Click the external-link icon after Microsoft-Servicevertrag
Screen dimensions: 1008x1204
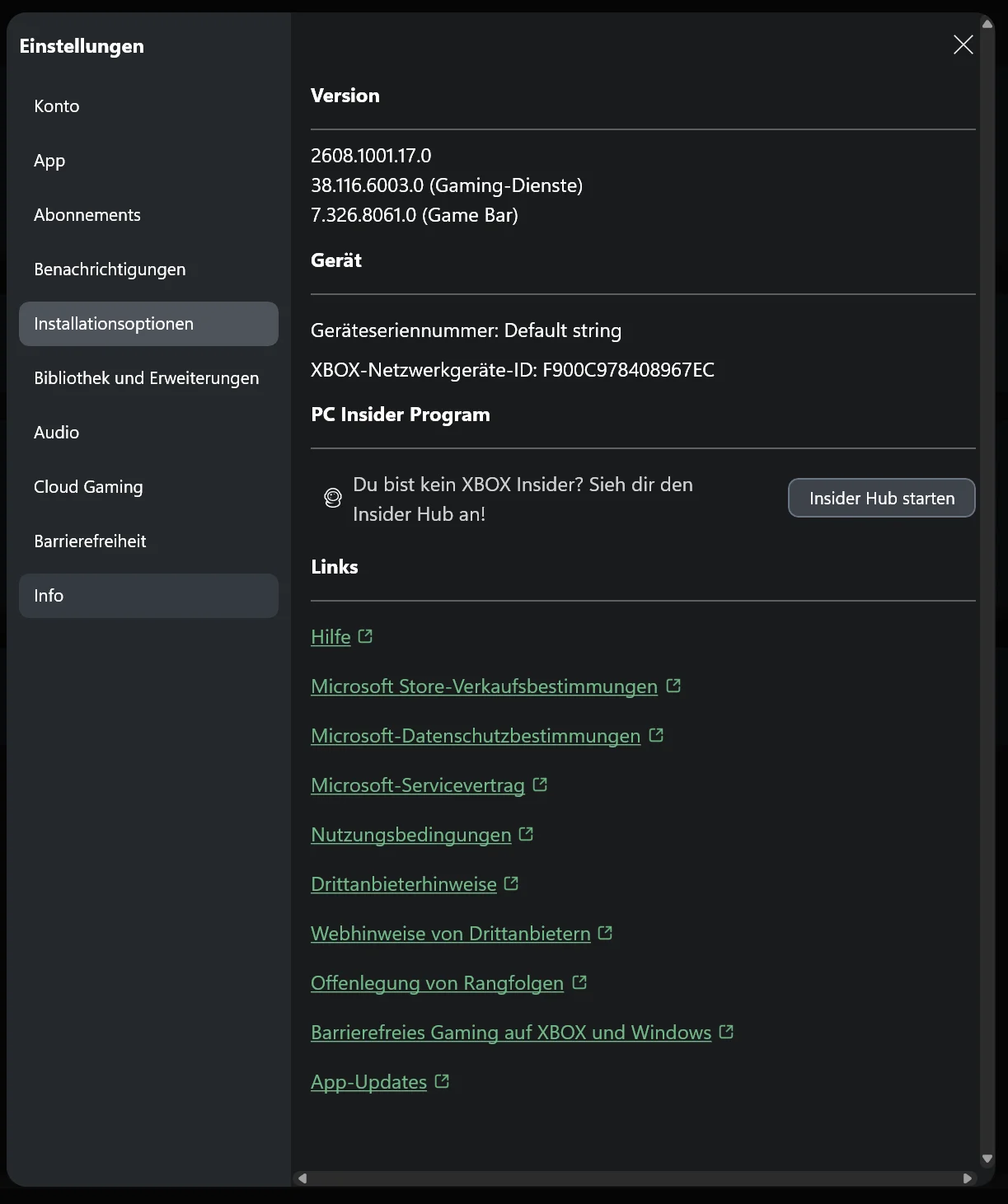point(540,785)
